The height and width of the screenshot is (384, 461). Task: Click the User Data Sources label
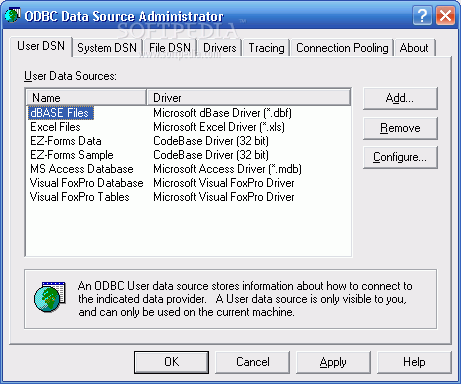(x=70, y=76)
